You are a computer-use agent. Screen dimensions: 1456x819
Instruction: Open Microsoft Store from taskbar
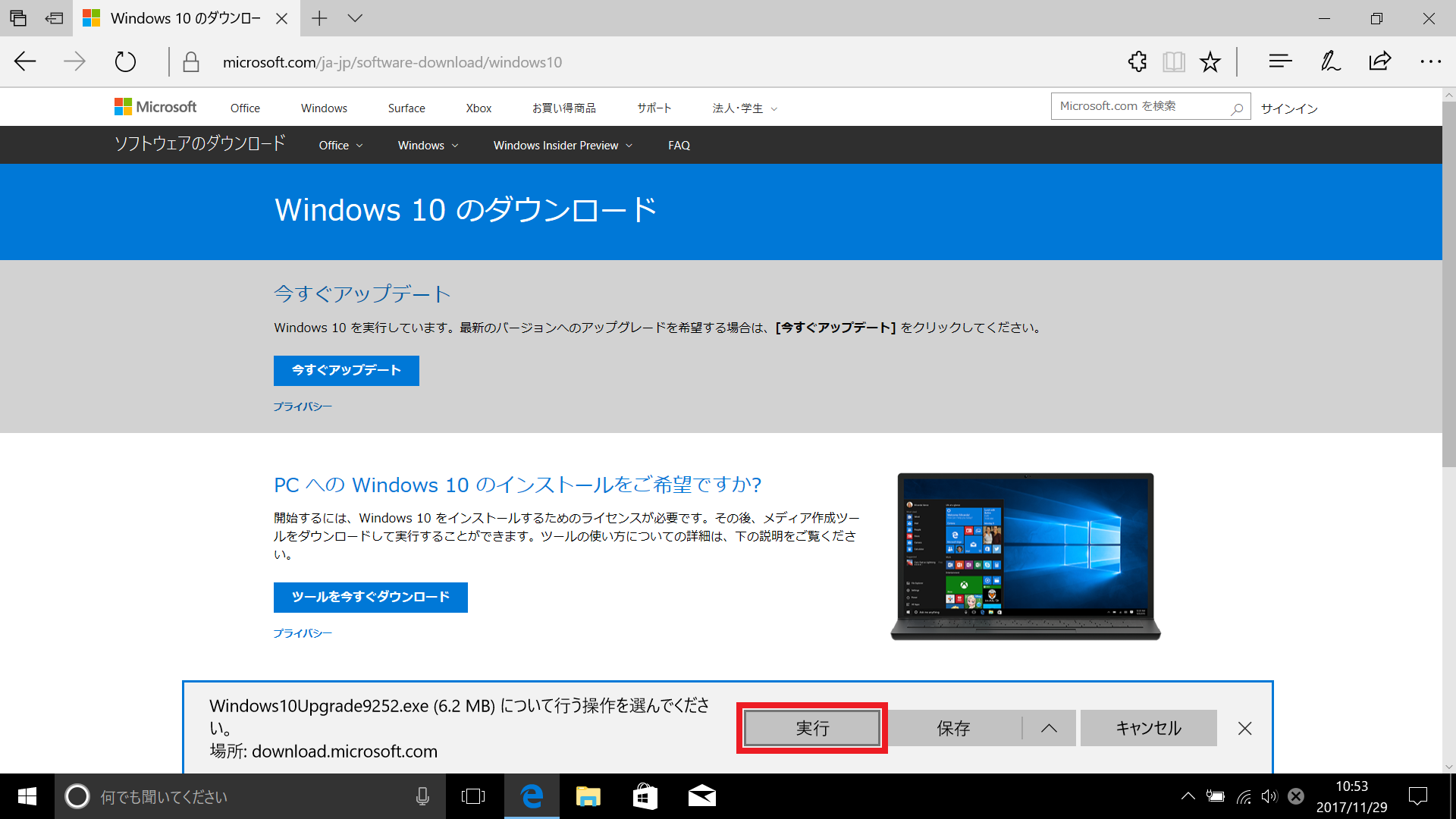pyautogui.click(x=645, y=796)
